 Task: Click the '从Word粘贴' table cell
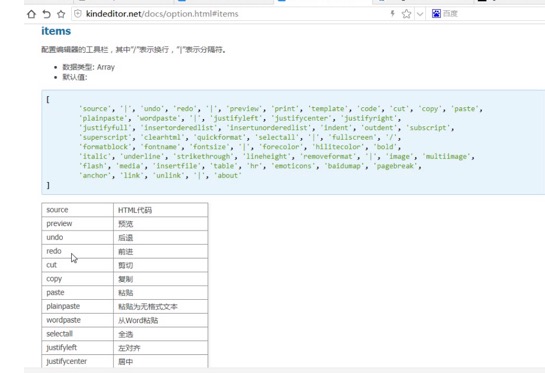161,320
